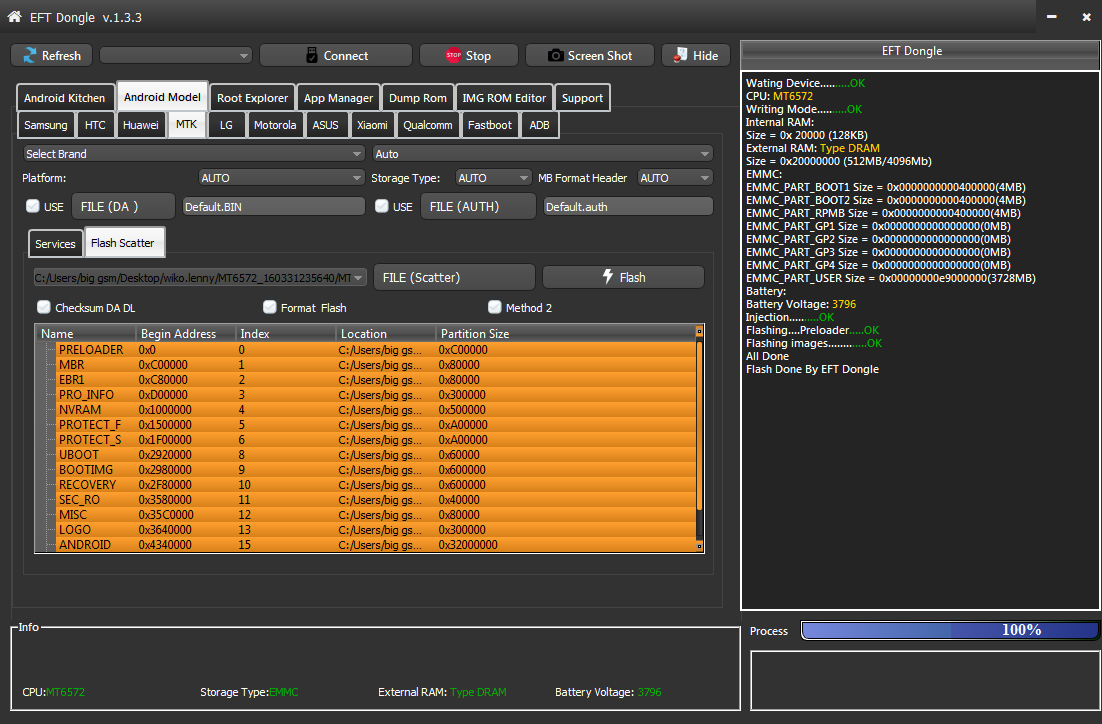Click the EFT Dongle log panel header
Screen dimensions: 1102x724
tap(921, 53)
